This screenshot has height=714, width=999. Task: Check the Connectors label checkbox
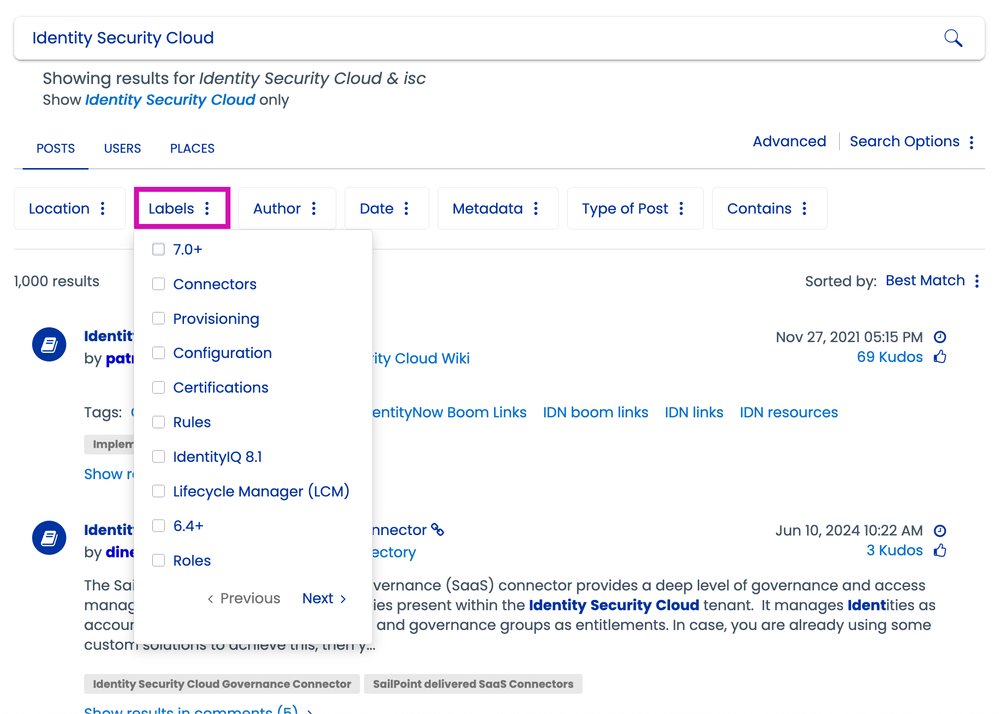click(158, 284)
